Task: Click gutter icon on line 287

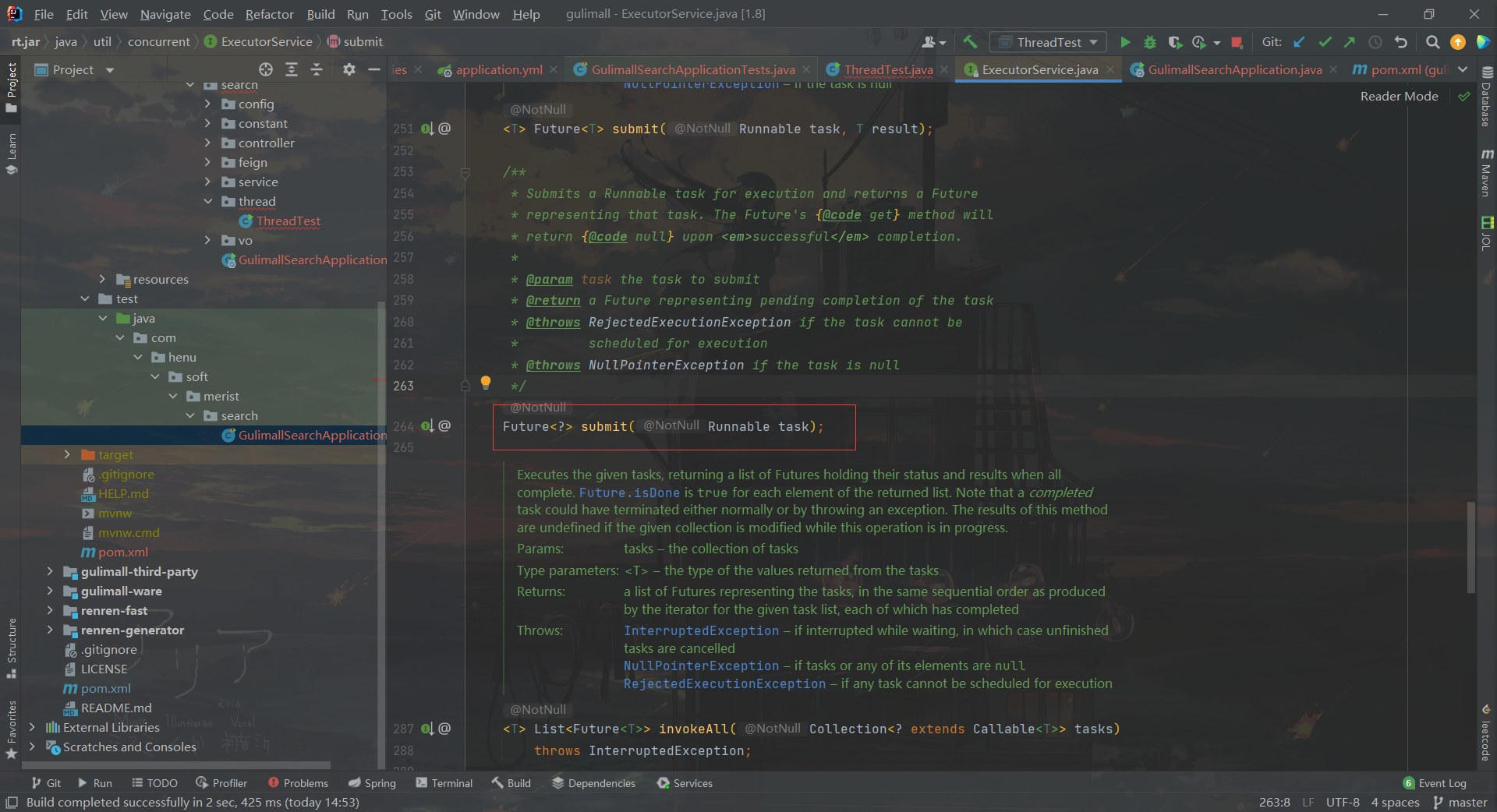Action: point(427,729)
